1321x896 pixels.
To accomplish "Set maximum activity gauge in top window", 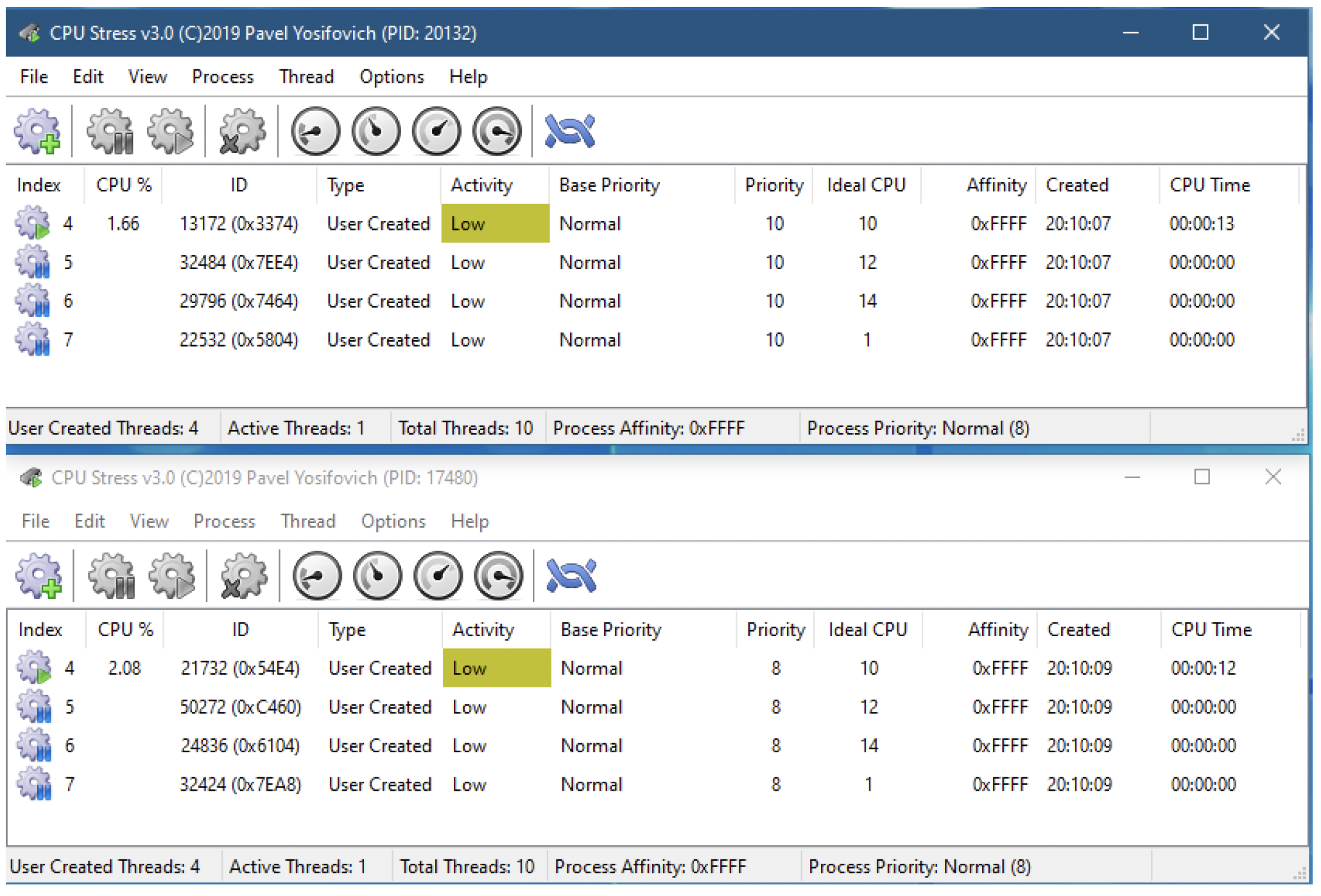I will [497, 132].
